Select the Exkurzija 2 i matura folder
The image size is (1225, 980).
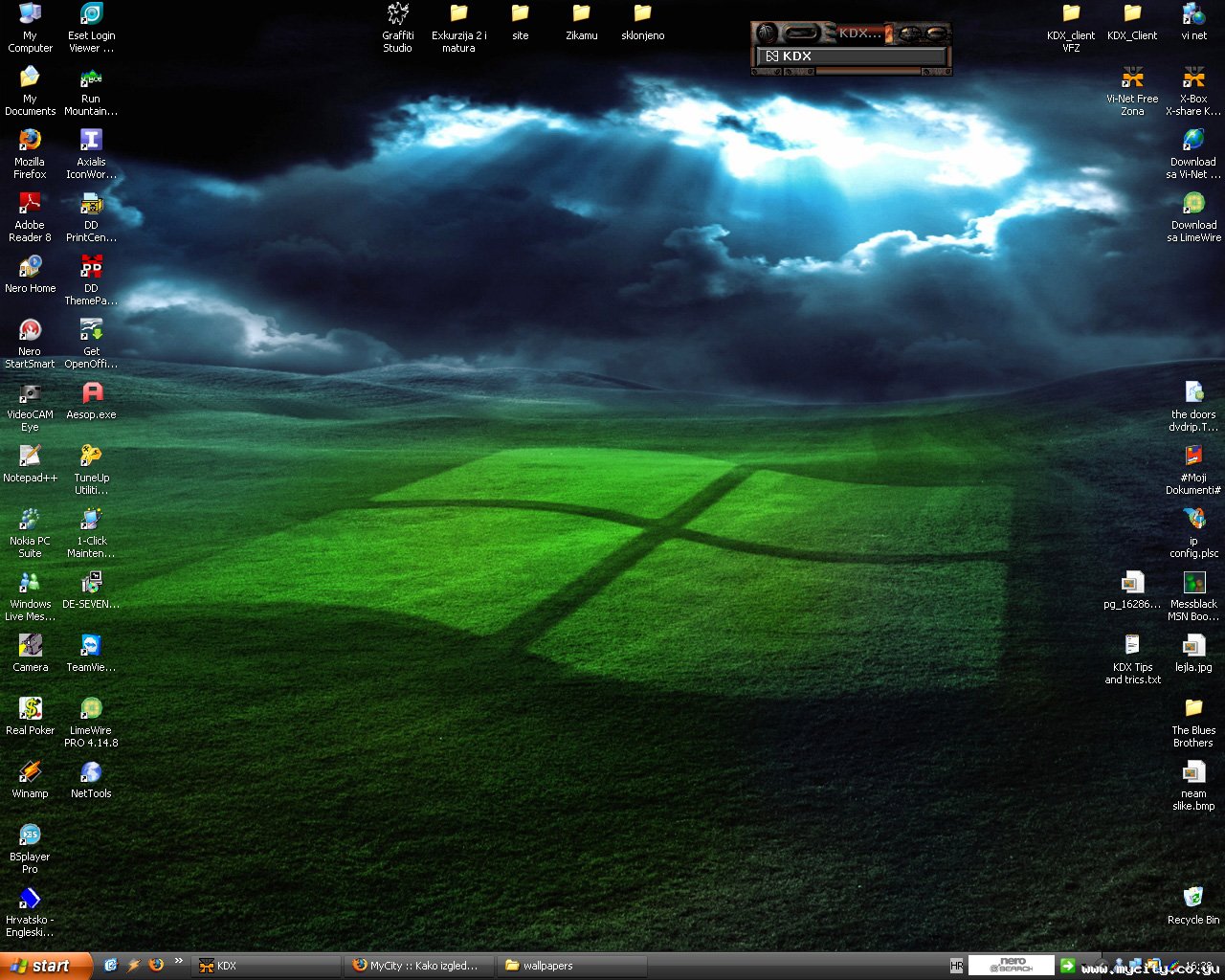pos(458,27)
